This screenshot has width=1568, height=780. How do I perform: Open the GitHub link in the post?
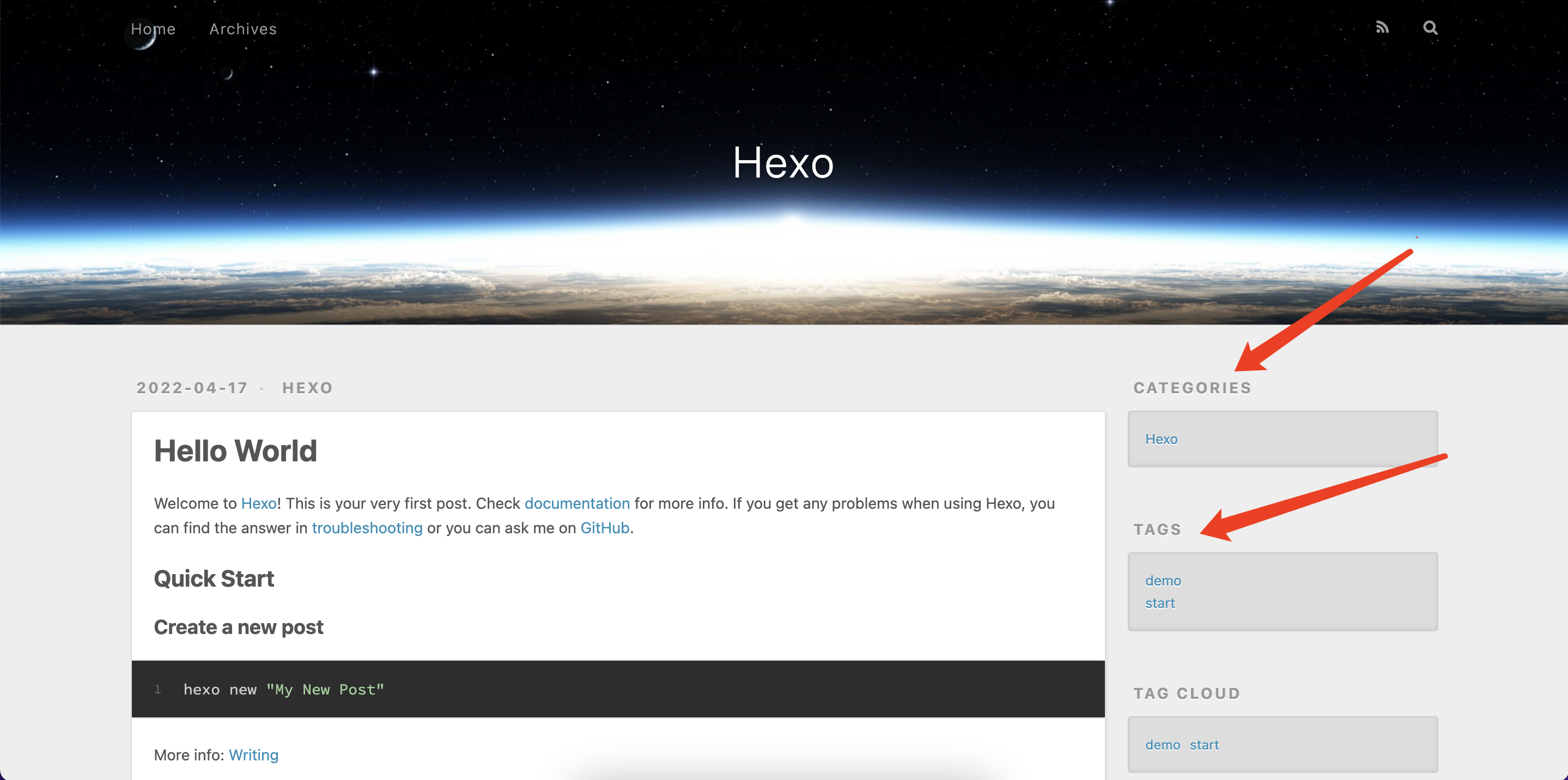point(604,527)
